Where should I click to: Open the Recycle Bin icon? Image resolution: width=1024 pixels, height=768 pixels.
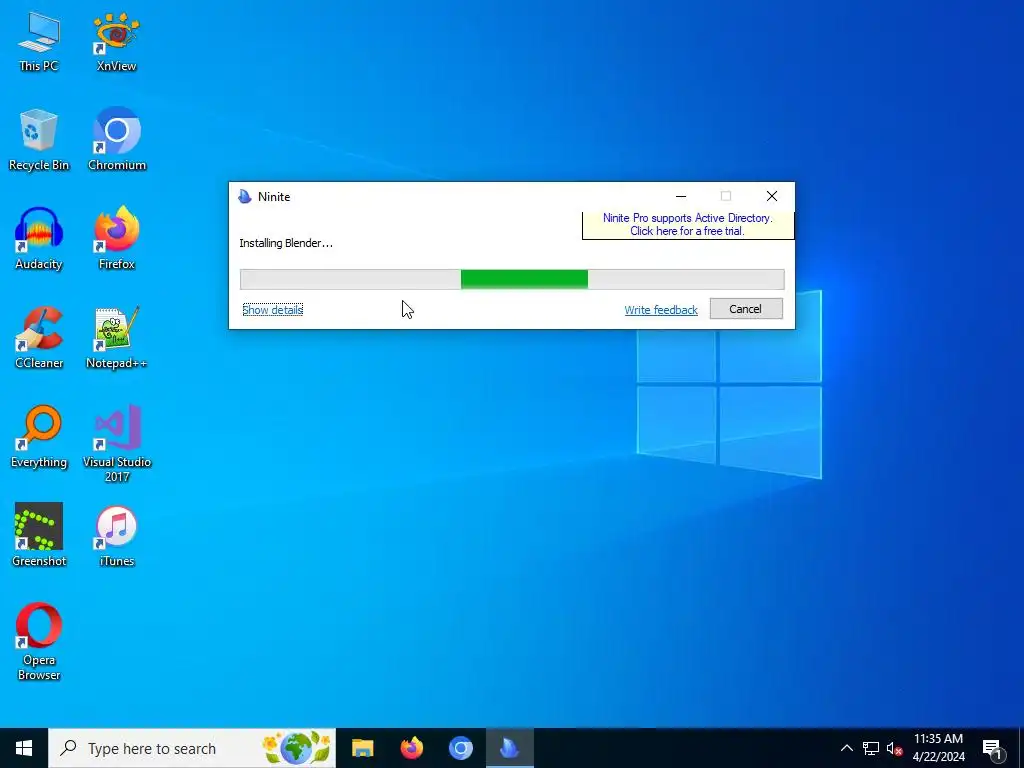[39, 140]
